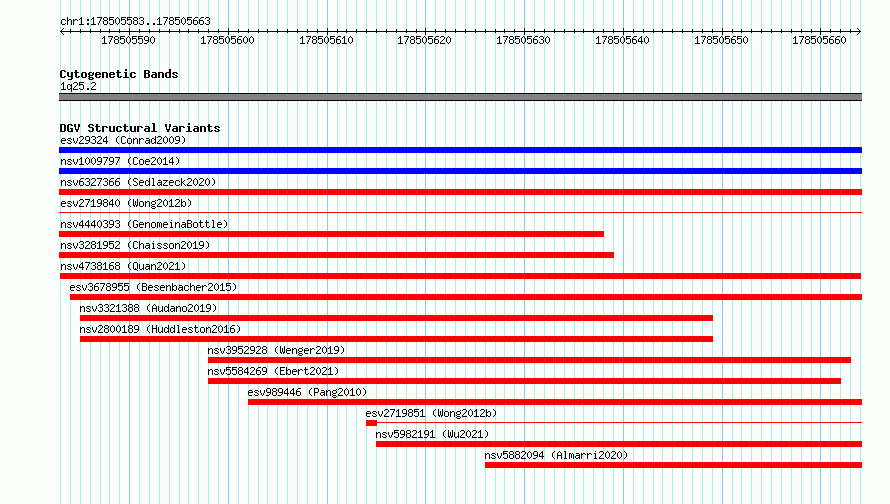Screen dimensions: 890x504
Task: Select the red nsv5882094 variant bar
Action: (674, 465)
